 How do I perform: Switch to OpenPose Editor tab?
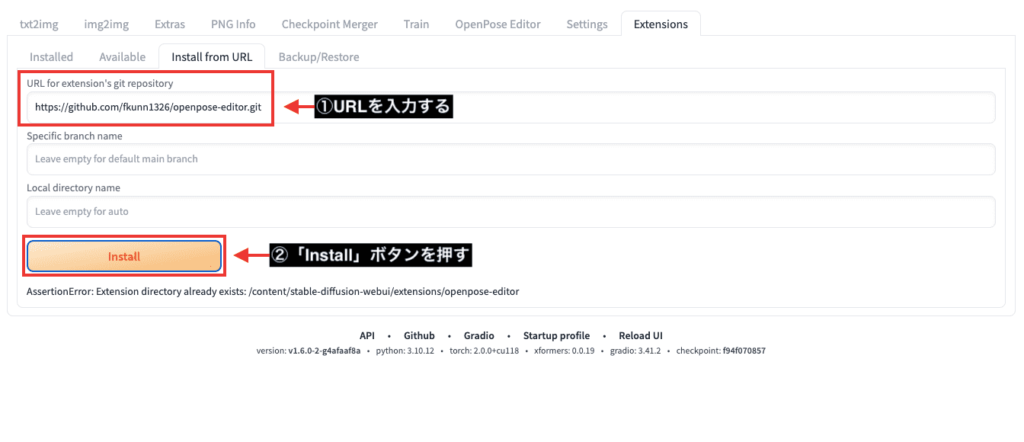pyautogui.click(x=498, y=24)
